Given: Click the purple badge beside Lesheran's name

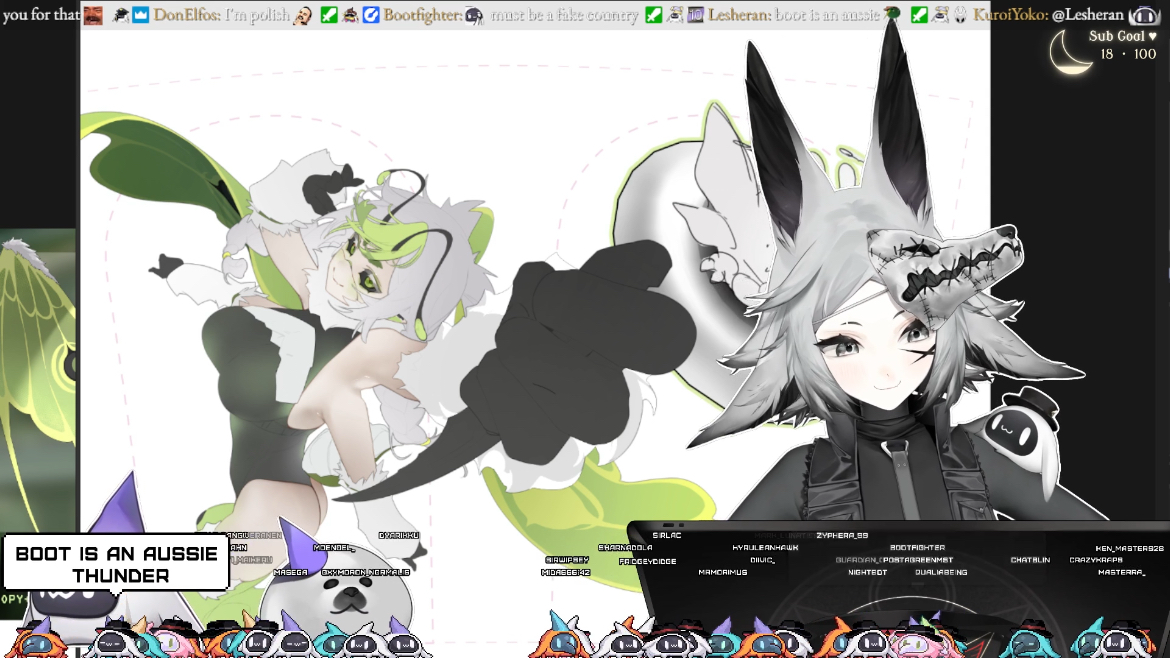Looking at the screenshot, I should pyautogui.click(x=695, y=14).
